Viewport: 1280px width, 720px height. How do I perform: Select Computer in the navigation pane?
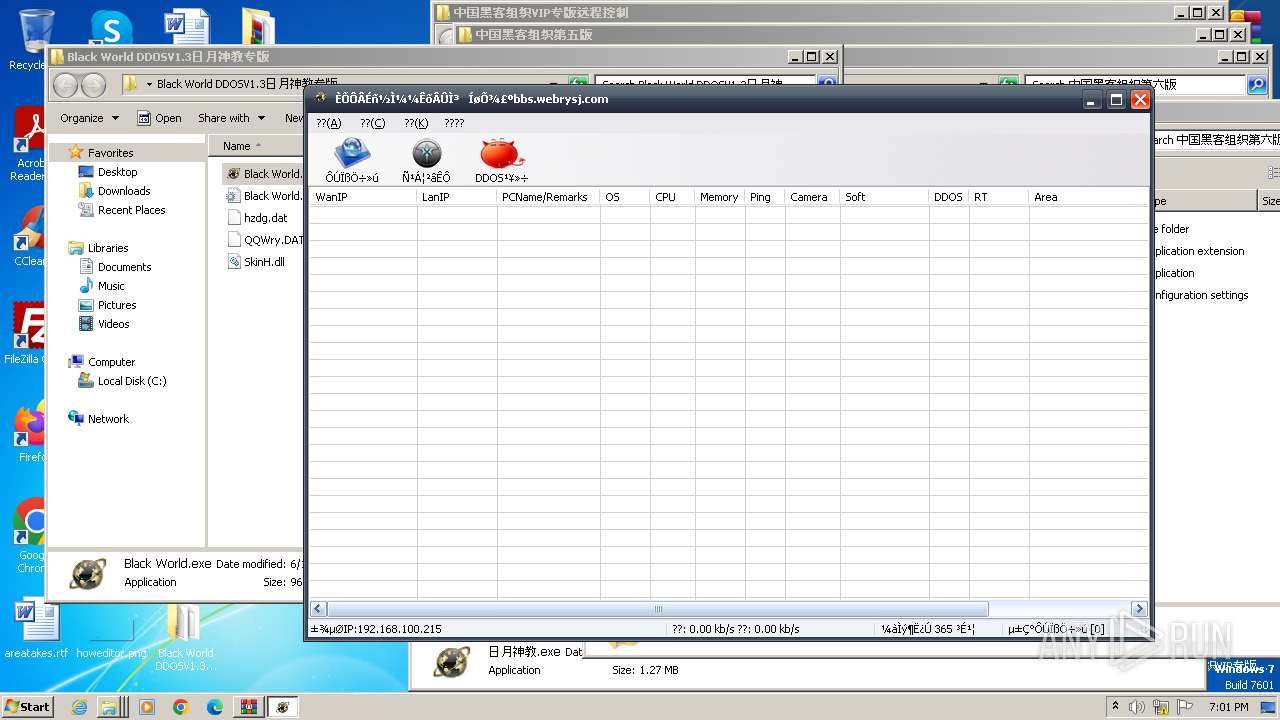point(111,362)
